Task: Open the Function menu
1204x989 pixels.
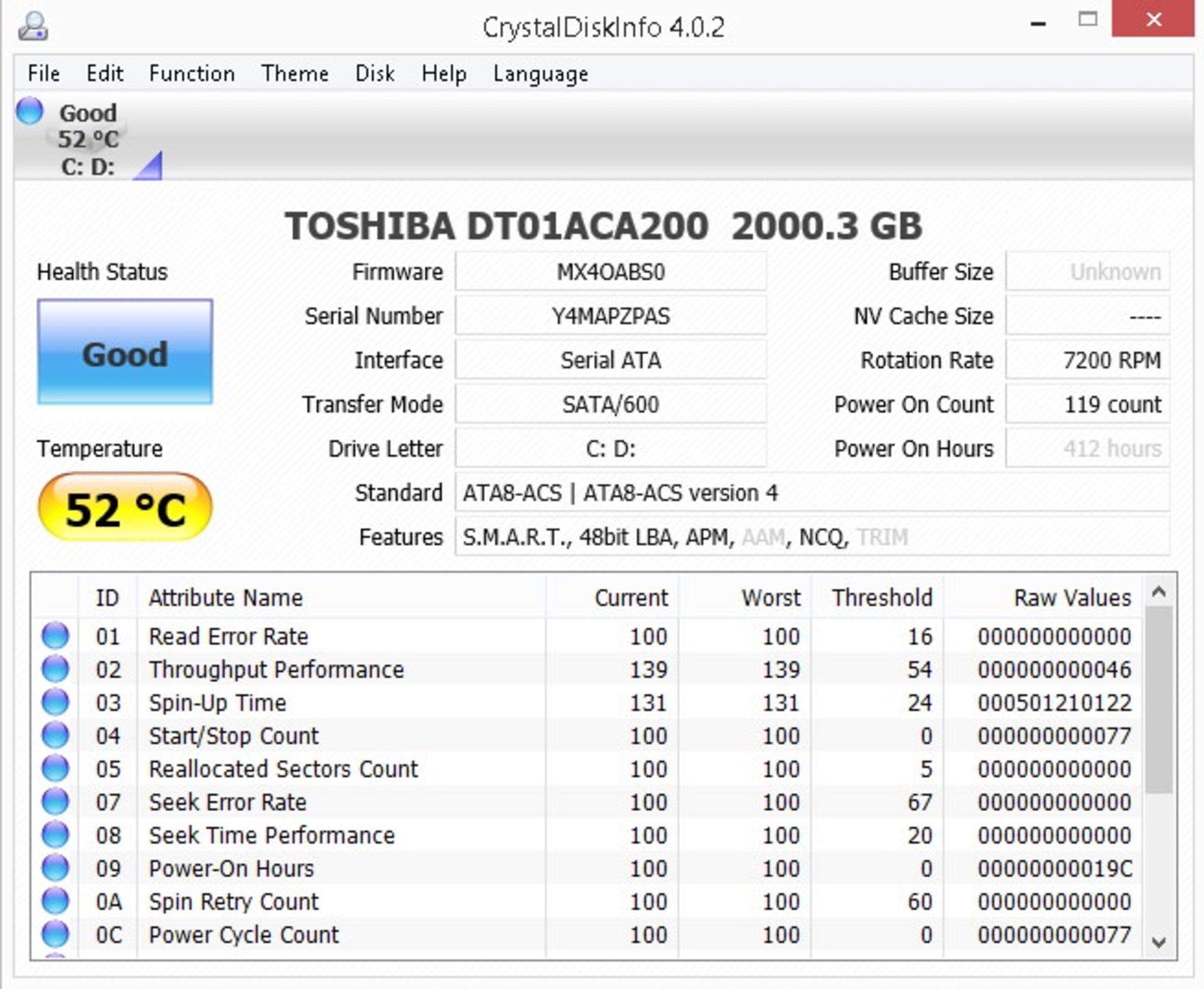Action: [192, 73]
